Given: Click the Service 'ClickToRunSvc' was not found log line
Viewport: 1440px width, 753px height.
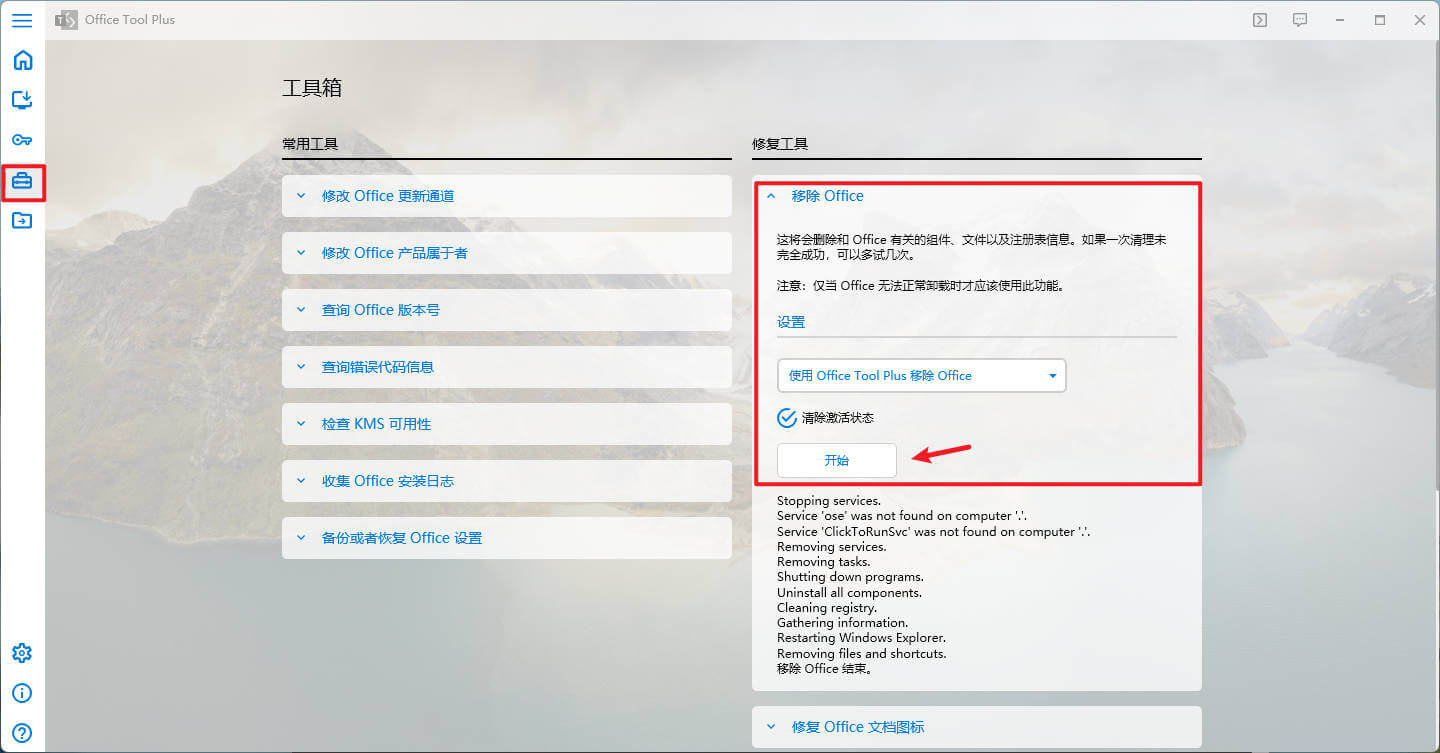Looking at the screenshot, I should coord(933,532).
